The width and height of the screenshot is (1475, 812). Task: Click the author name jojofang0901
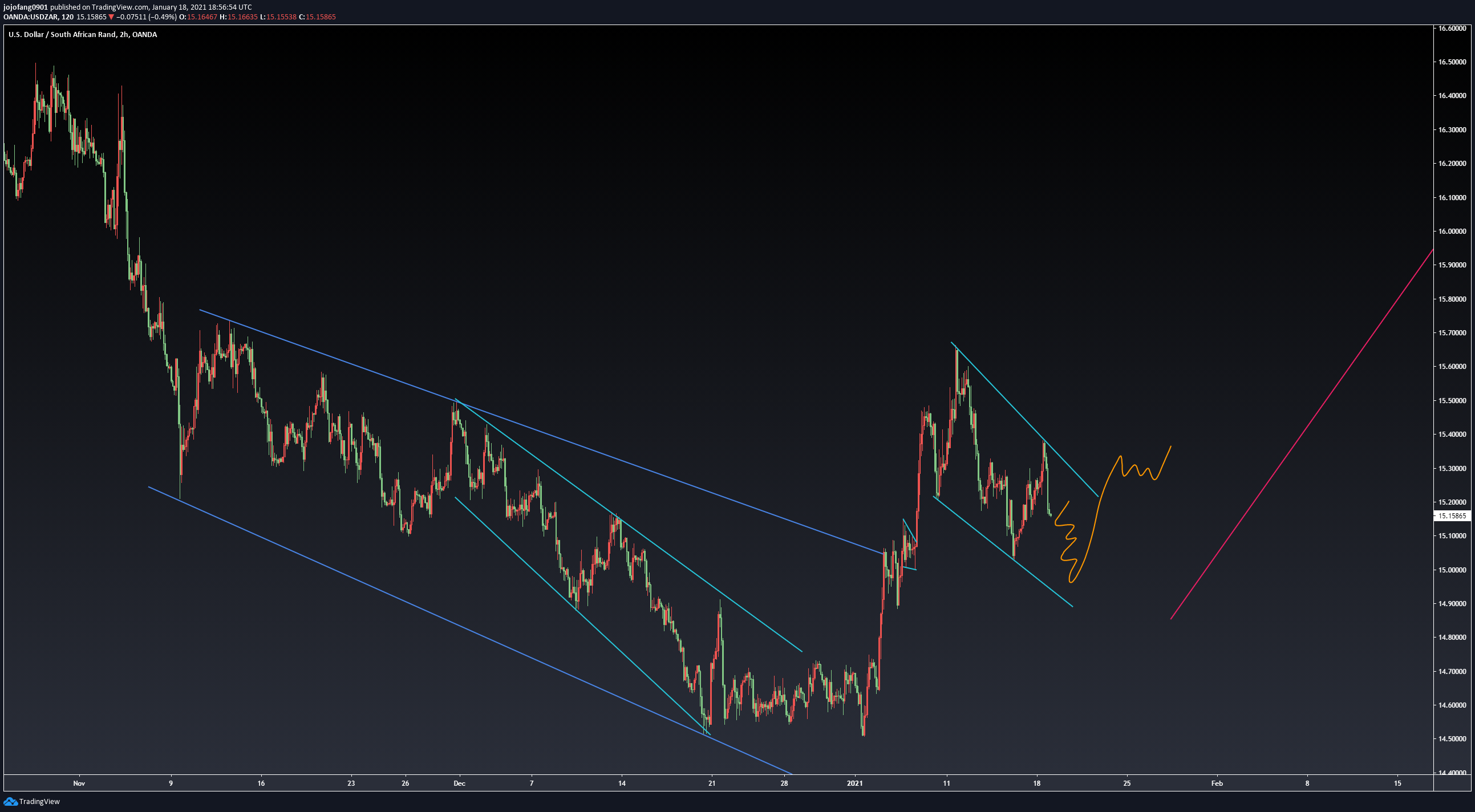26,7
